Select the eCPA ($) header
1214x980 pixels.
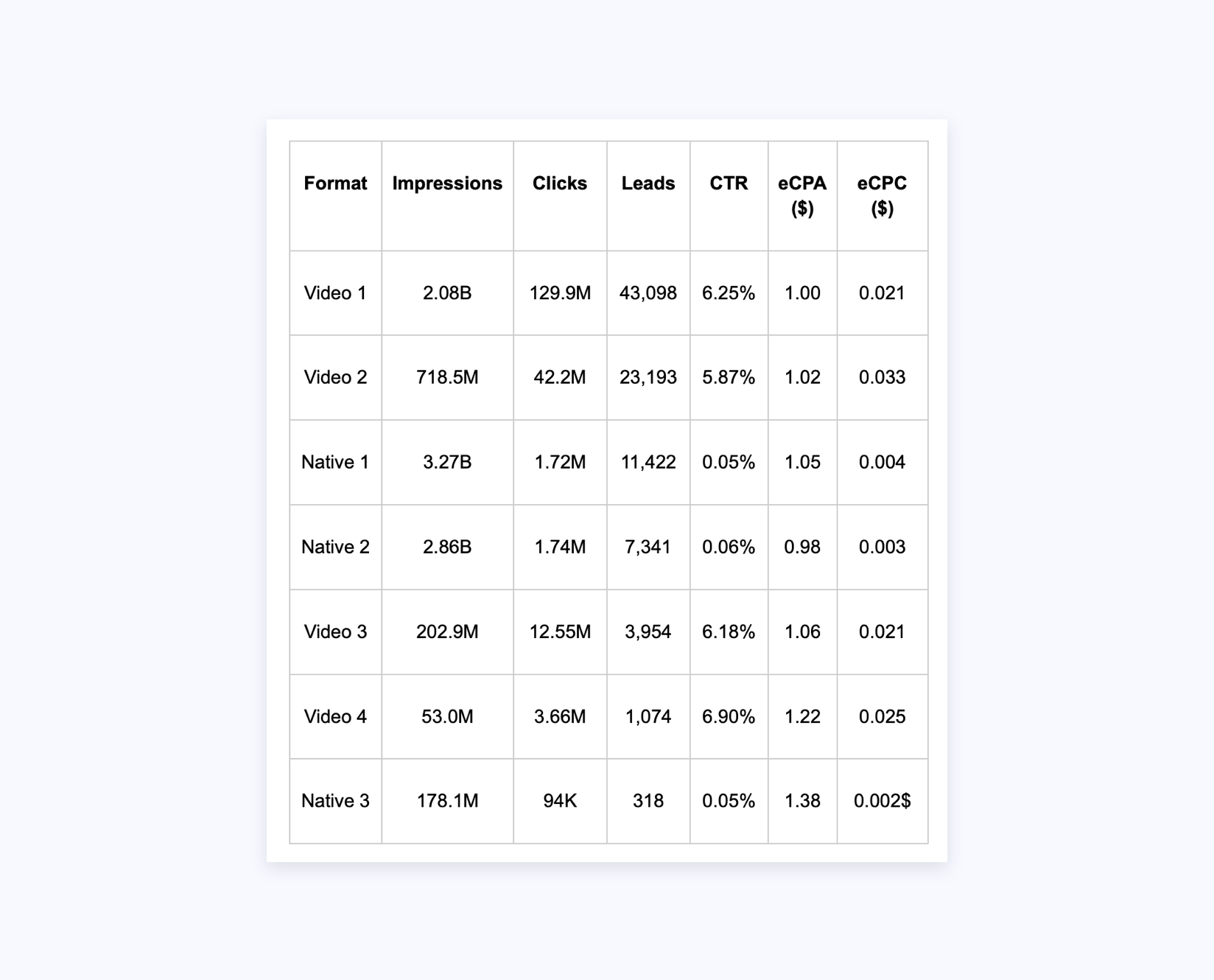(802, 196)
